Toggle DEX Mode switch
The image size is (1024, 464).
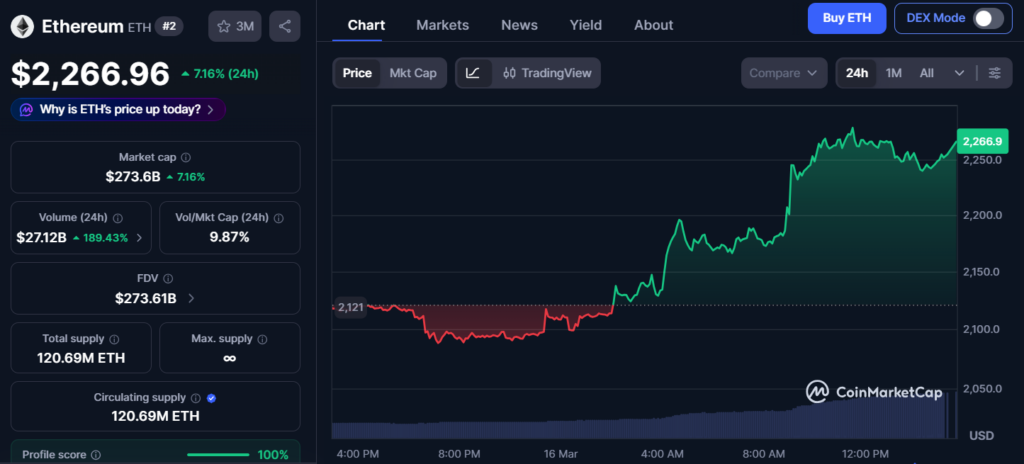point(987,18)
